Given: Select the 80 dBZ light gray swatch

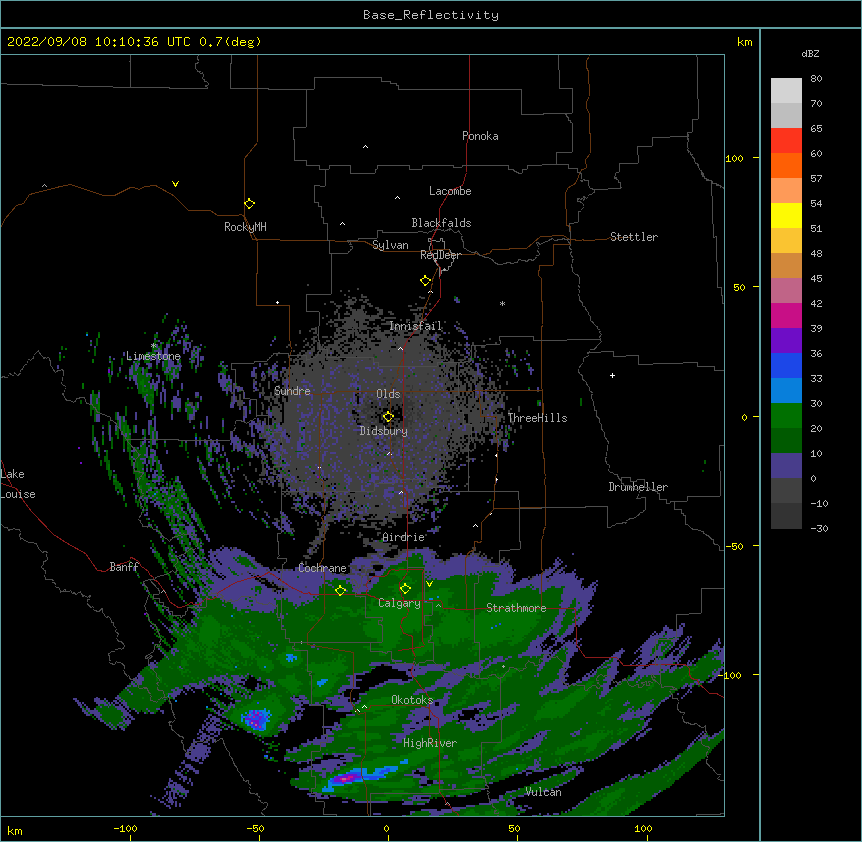Looking at the screenshot, I should 786,90.
